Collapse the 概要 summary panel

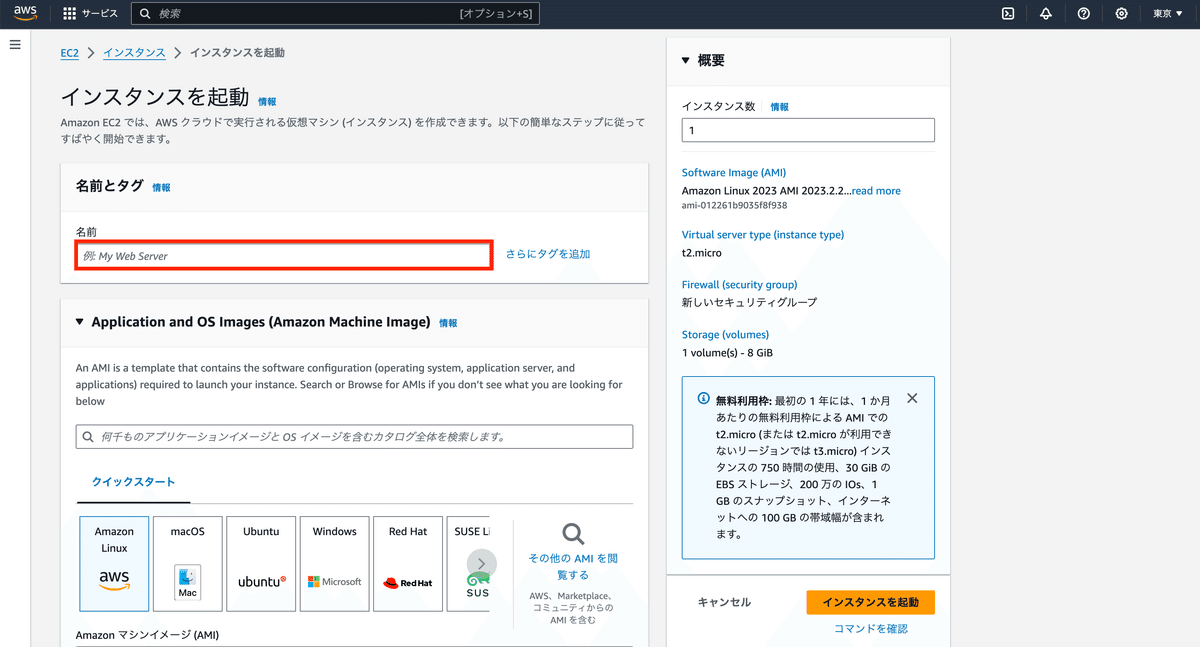tap(685, 61)
